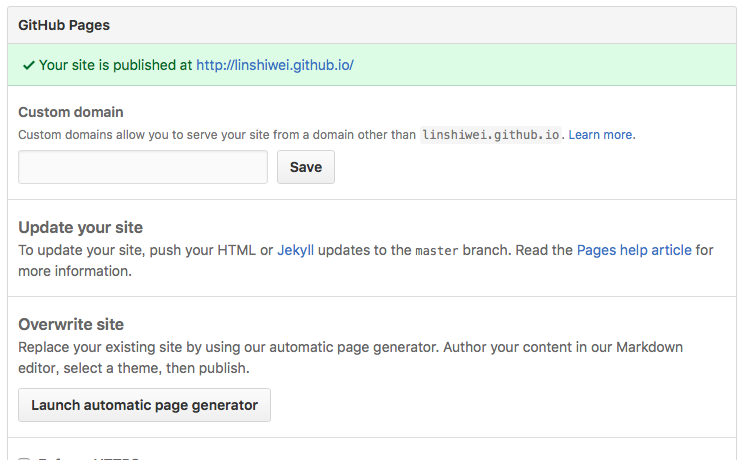749x460 pixels.
Task: Select the Custom domain heading
Action: pos(71,112)
